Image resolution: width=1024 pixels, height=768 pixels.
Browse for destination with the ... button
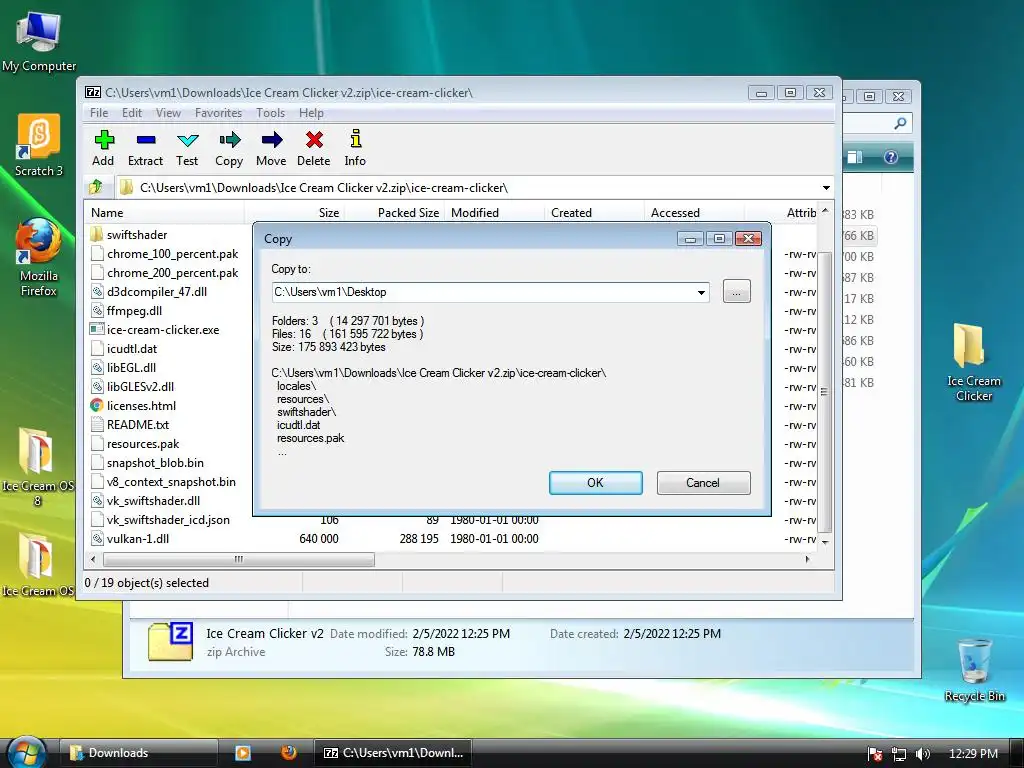[737, 291]
